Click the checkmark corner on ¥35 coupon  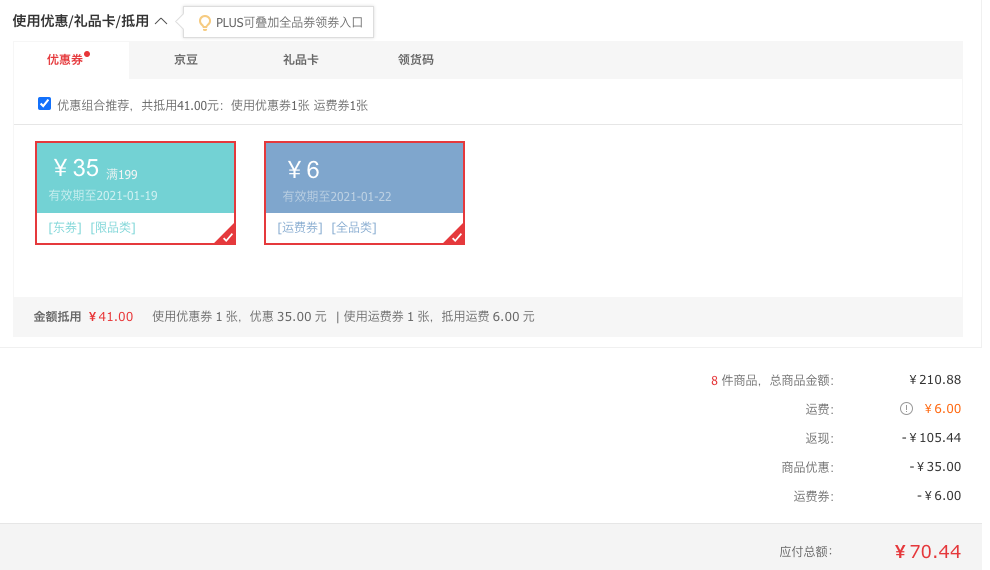tap(227, 235)
